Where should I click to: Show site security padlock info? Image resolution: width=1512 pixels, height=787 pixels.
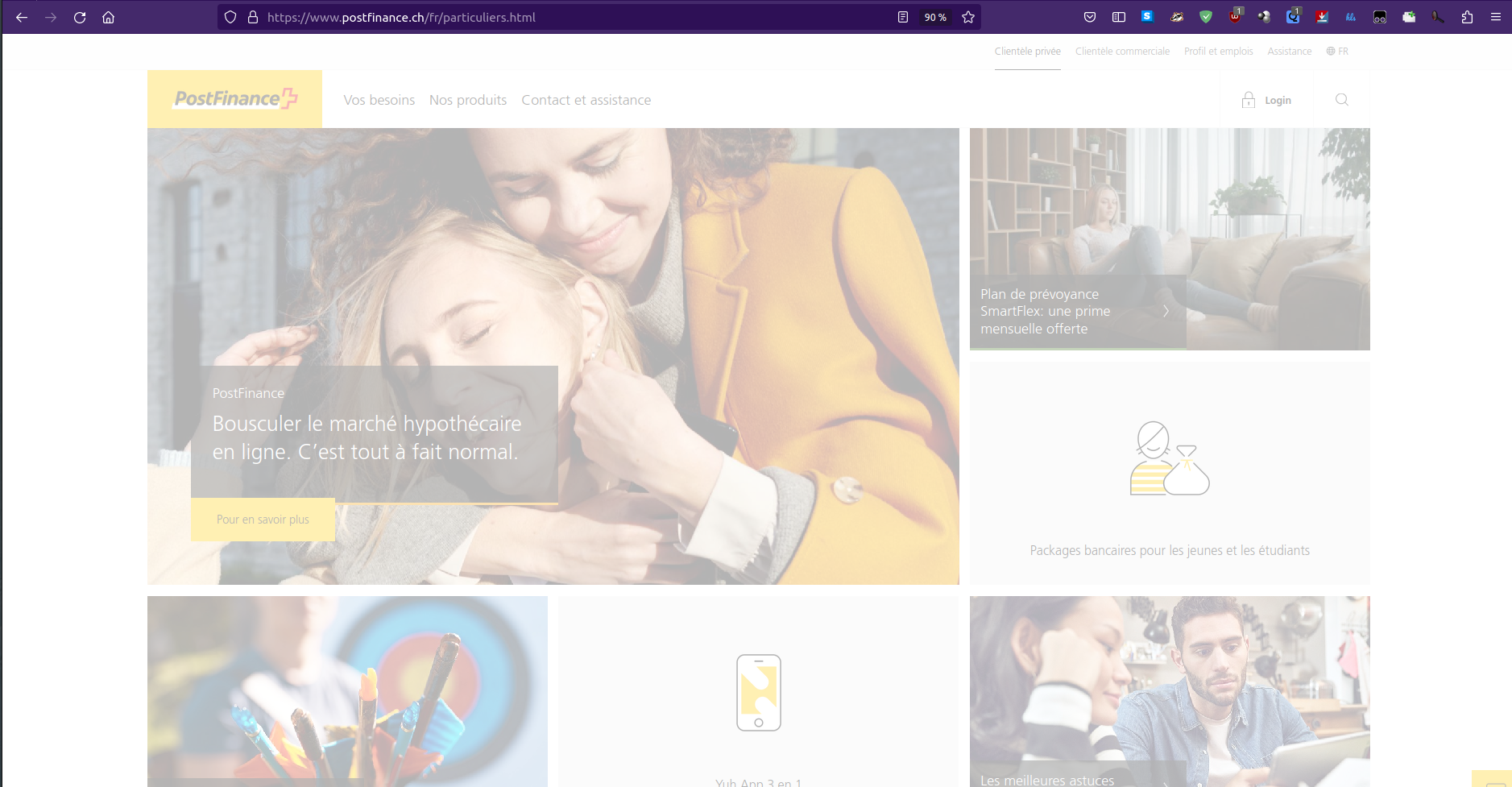coord(253,17)
